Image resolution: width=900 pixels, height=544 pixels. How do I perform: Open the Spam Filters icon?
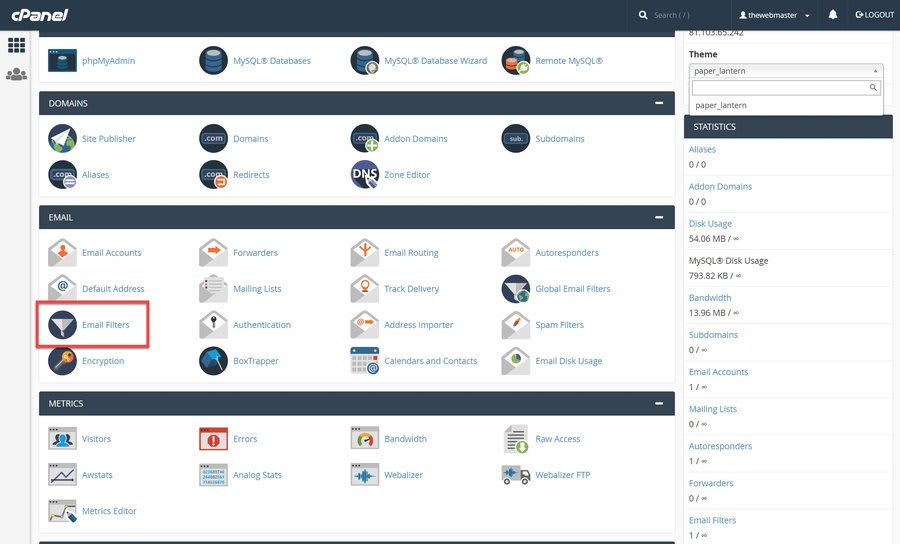[x=515, y=325]
